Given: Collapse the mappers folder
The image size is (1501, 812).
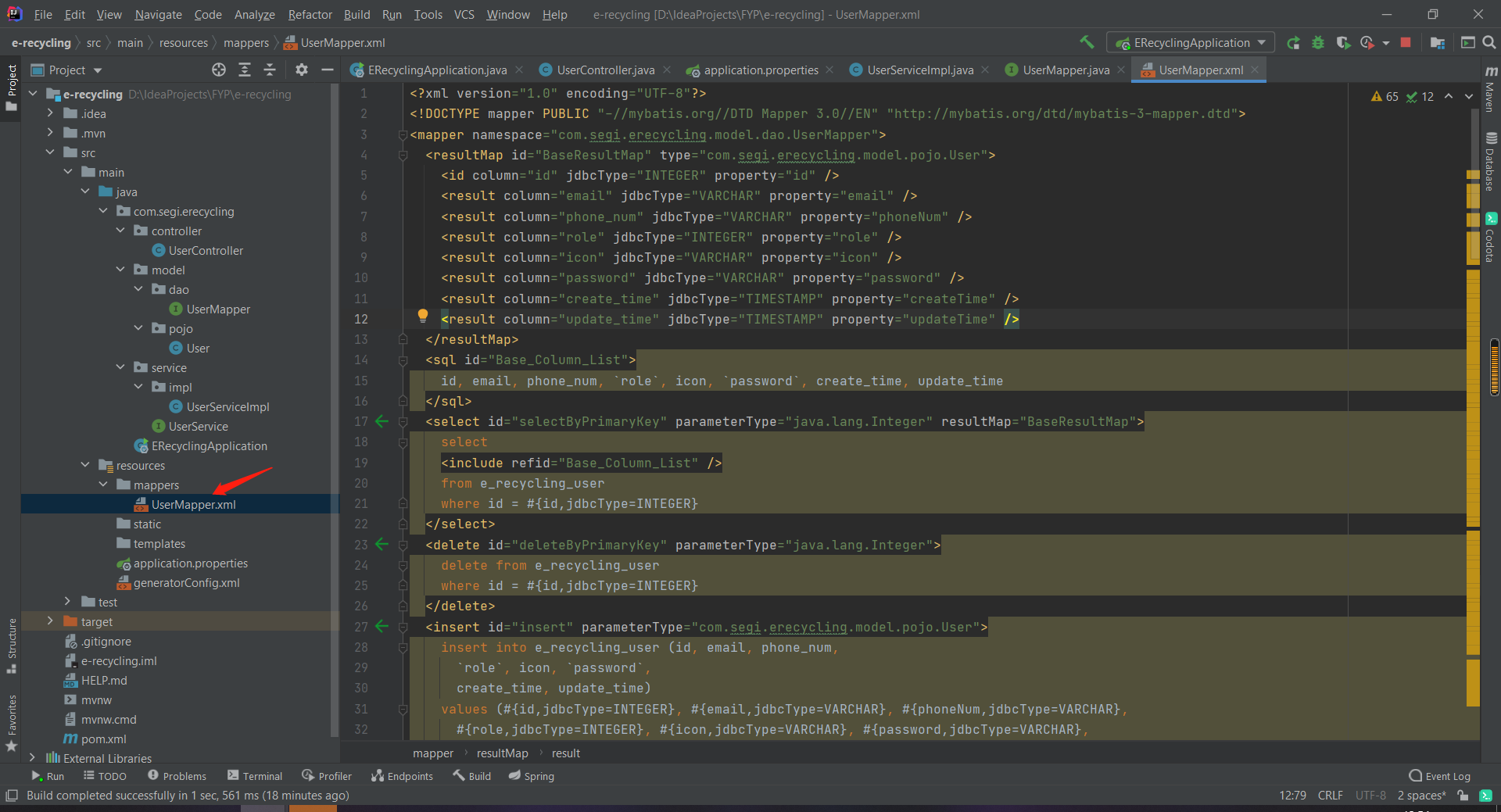Looking at the screenshot, I should [103, 485].
